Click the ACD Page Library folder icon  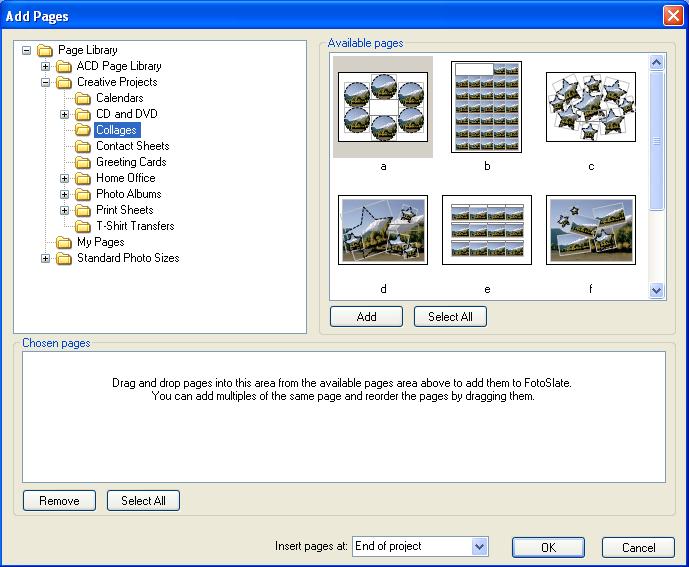pos(64,66)
